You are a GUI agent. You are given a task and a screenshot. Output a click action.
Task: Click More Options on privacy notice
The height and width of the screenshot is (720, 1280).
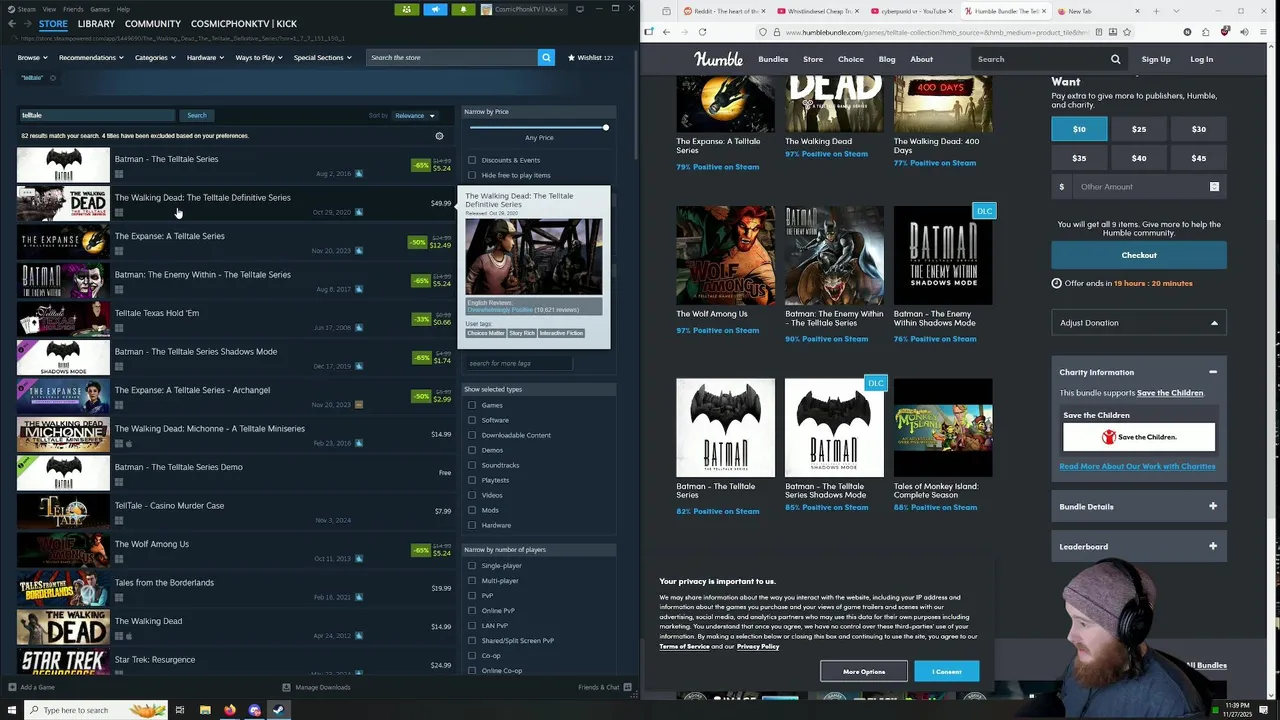(864, 672)
